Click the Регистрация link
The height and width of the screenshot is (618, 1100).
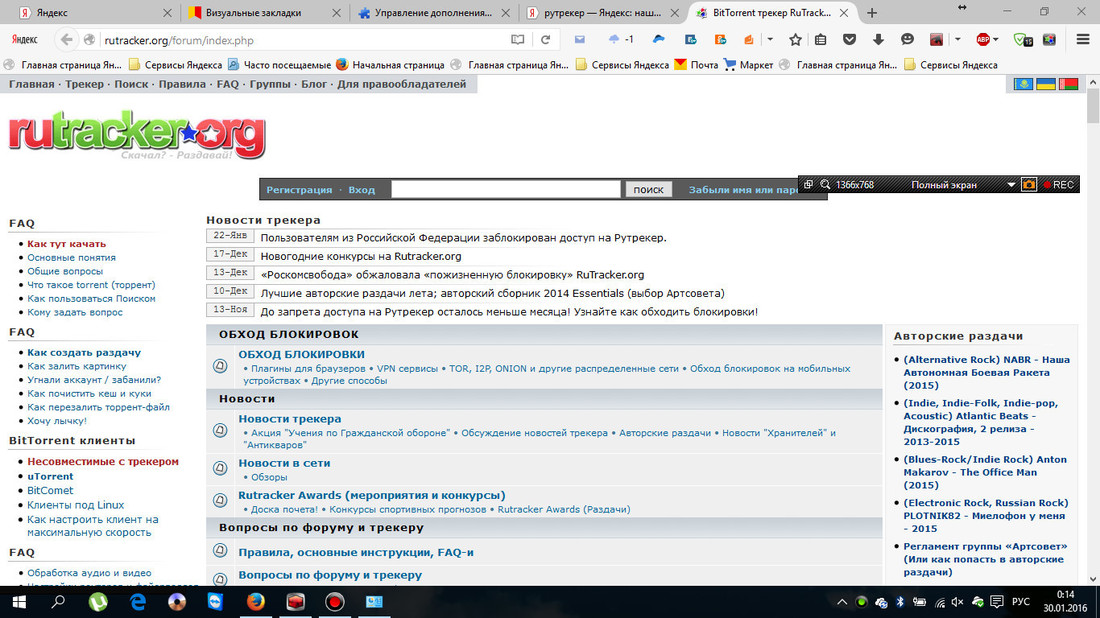click(299, 190)
